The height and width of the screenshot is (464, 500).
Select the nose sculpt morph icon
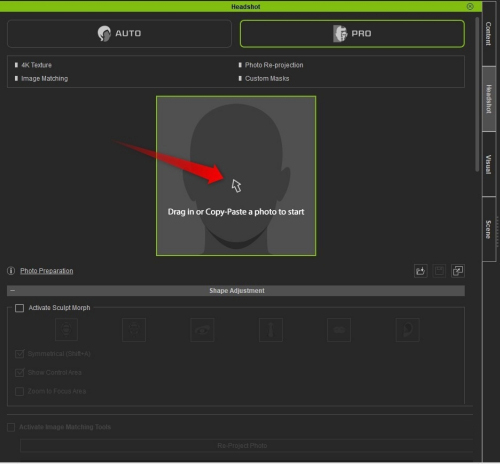[x=271, y=330]
